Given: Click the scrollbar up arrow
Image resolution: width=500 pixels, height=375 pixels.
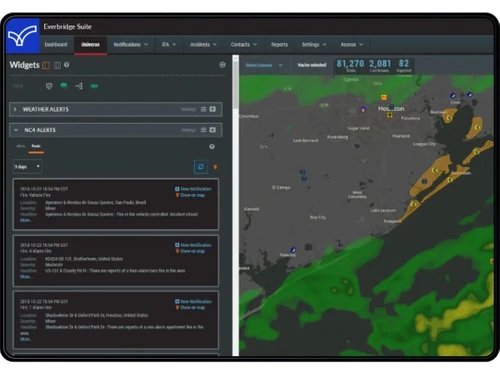Looking at the screenshot, I should coord(236,58).
